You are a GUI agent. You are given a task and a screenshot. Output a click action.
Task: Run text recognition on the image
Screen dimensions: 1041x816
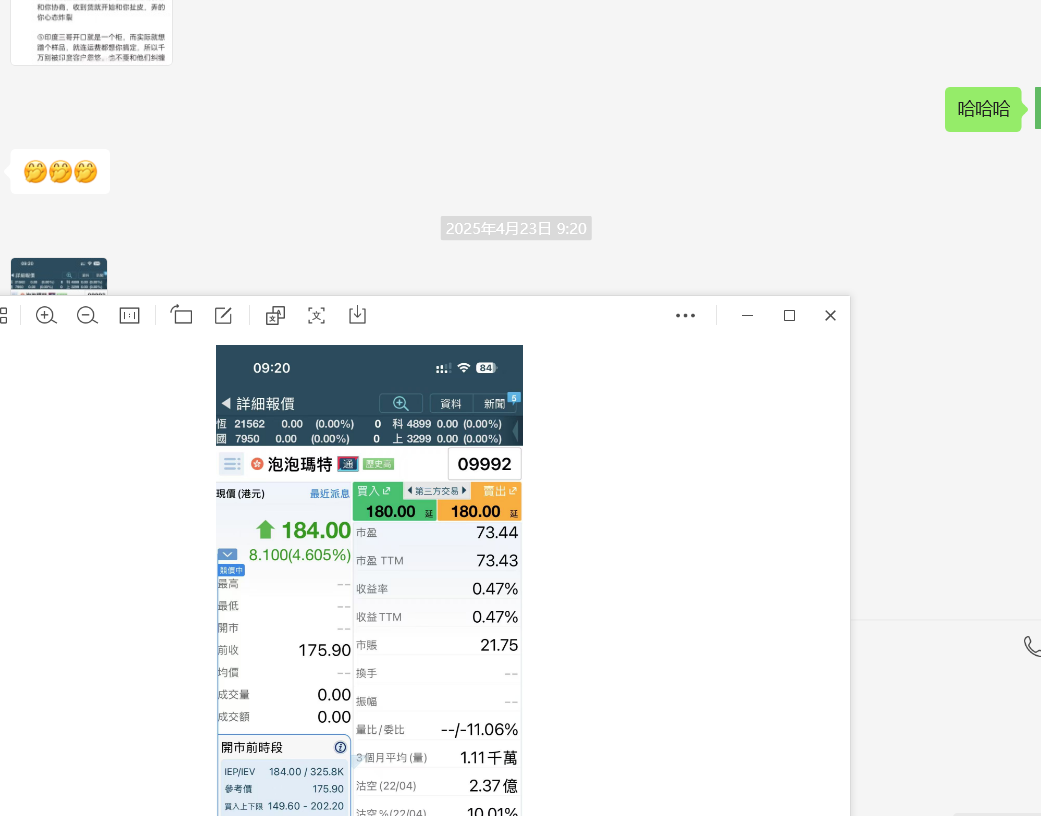pyautogui.click(x=317, y=314)
